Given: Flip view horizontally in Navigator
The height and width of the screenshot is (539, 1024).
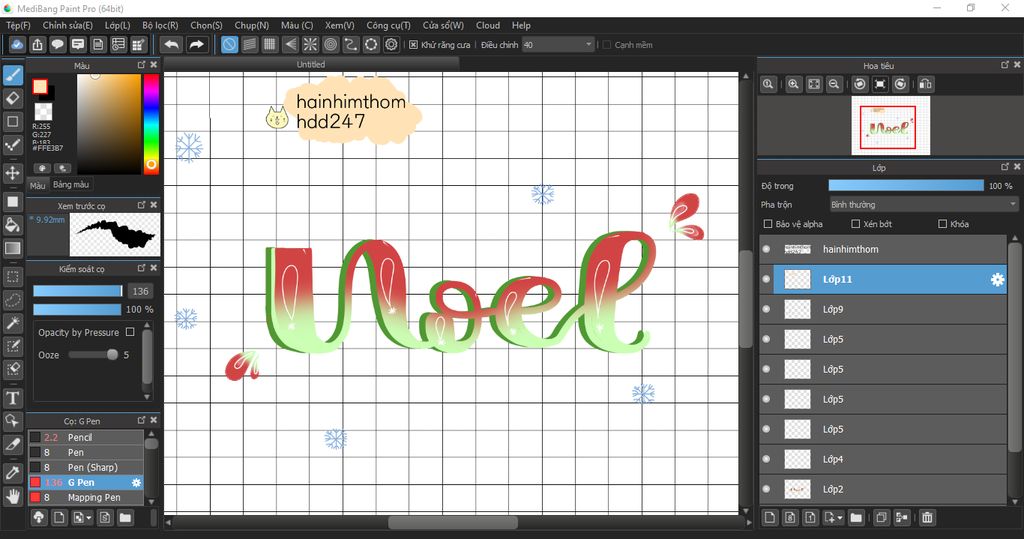Looking at the screenshot, I should [x=925, y=84].
